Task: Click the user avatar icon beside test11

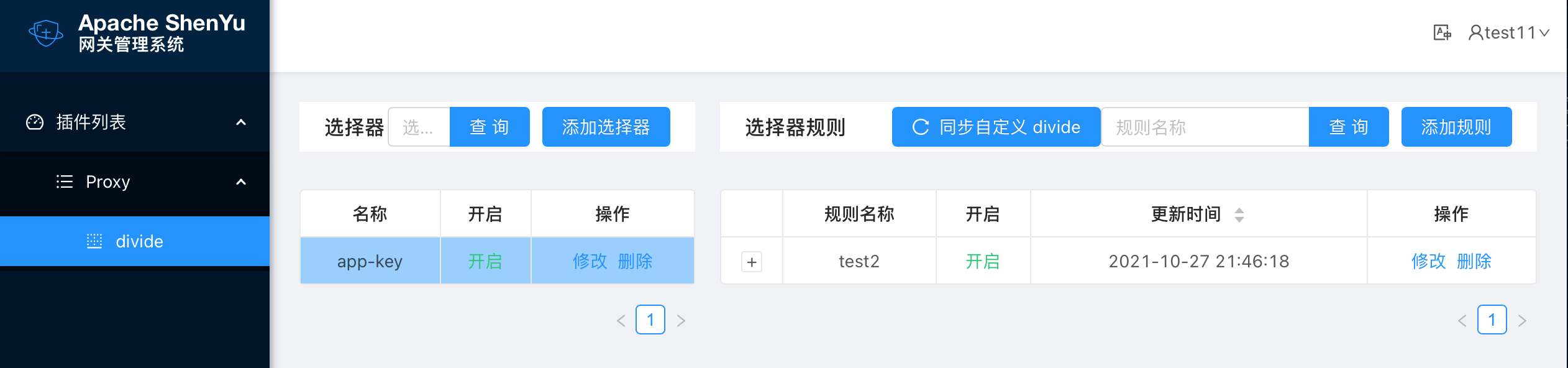Action: tap(1475, 32)
